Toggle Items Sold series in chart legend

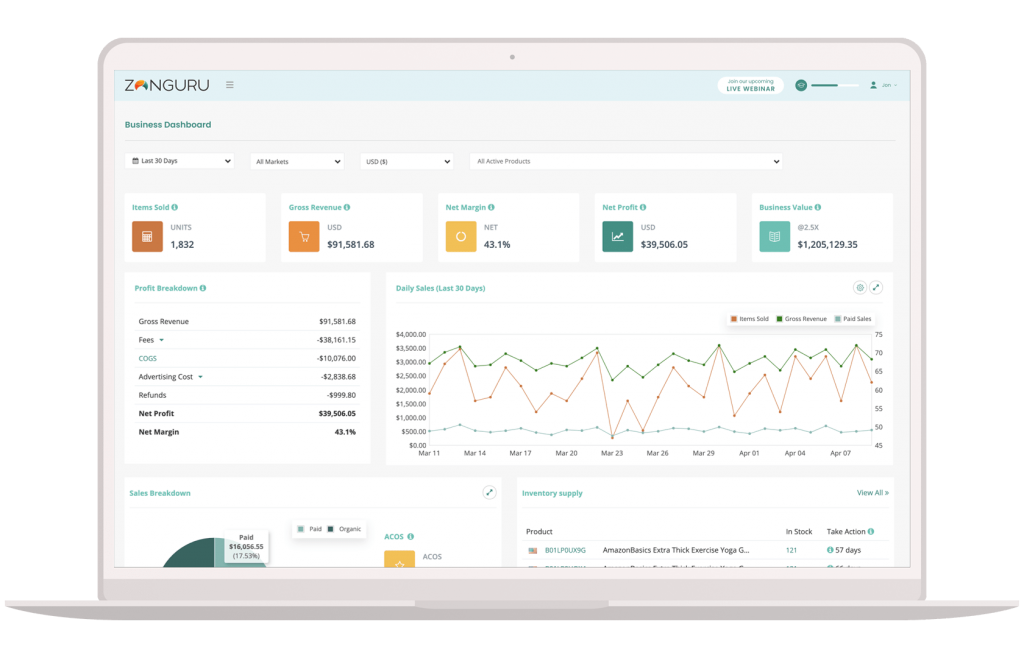pos(750,319)
